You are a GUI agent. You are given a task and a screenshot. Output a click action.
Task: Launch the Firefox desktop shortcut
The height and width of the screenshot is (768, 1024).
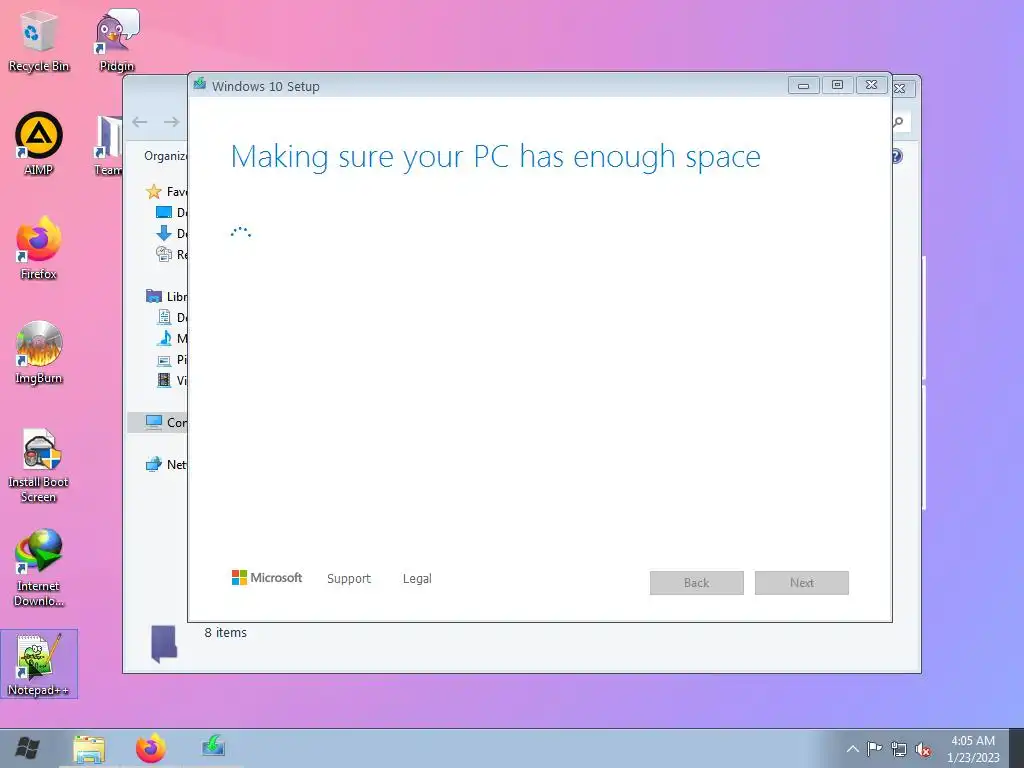point(38,248)
